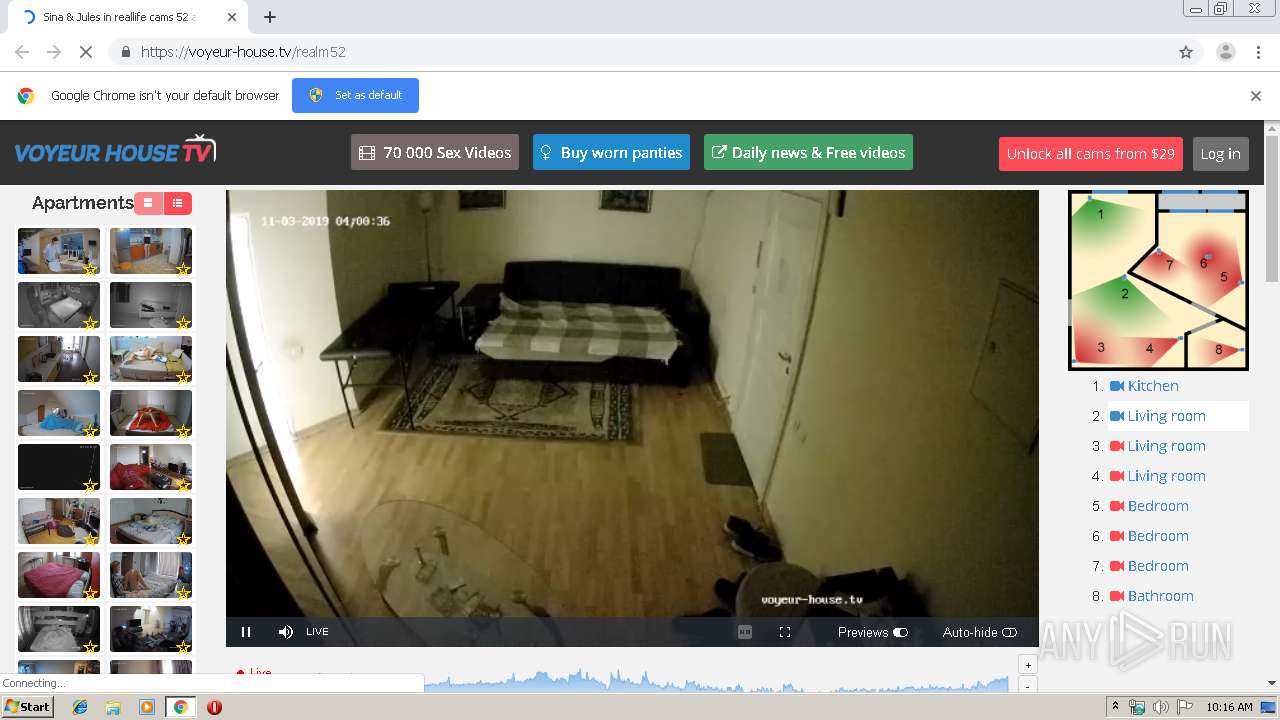Zoom out the timeline with minus

[x=1027, y=685]
